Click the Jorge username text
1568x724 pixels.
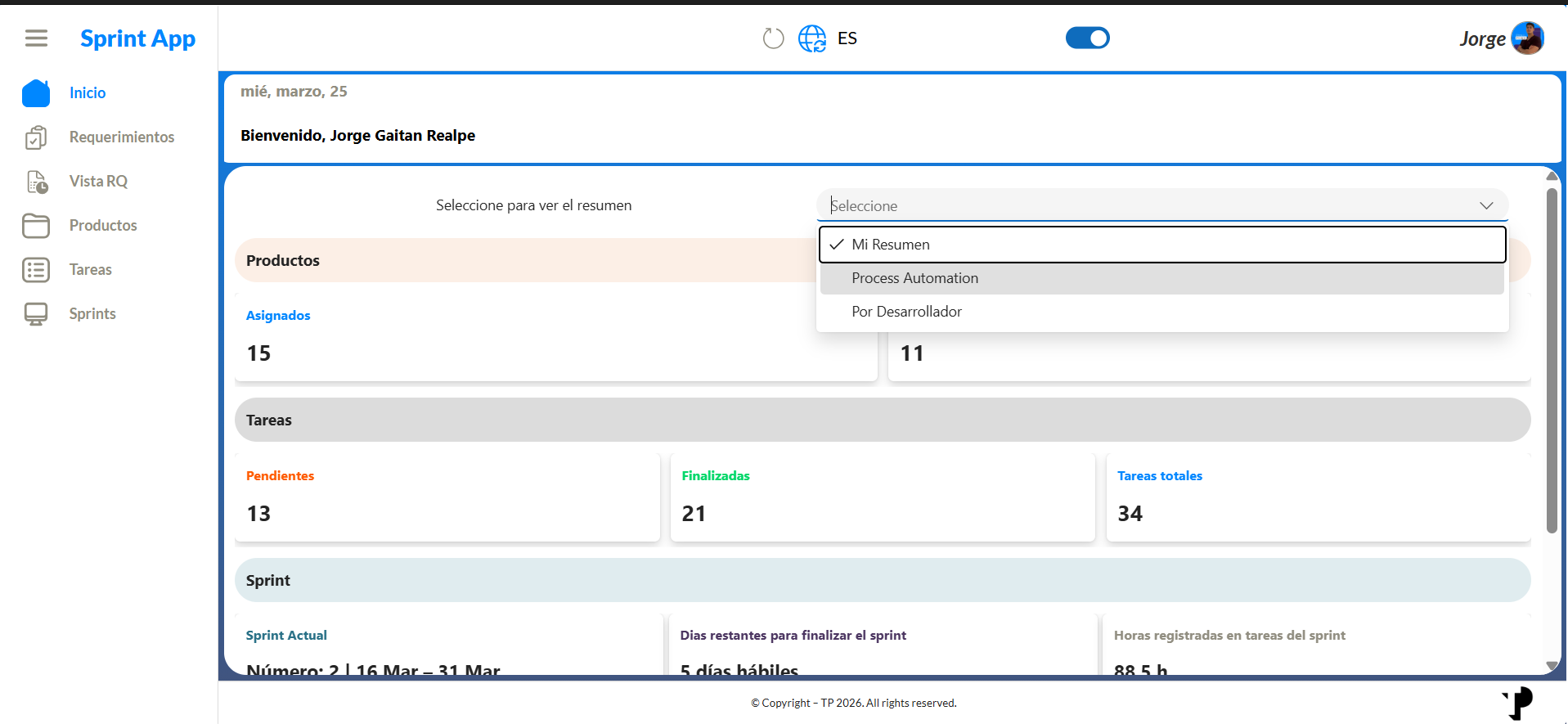coord(1482,38)
